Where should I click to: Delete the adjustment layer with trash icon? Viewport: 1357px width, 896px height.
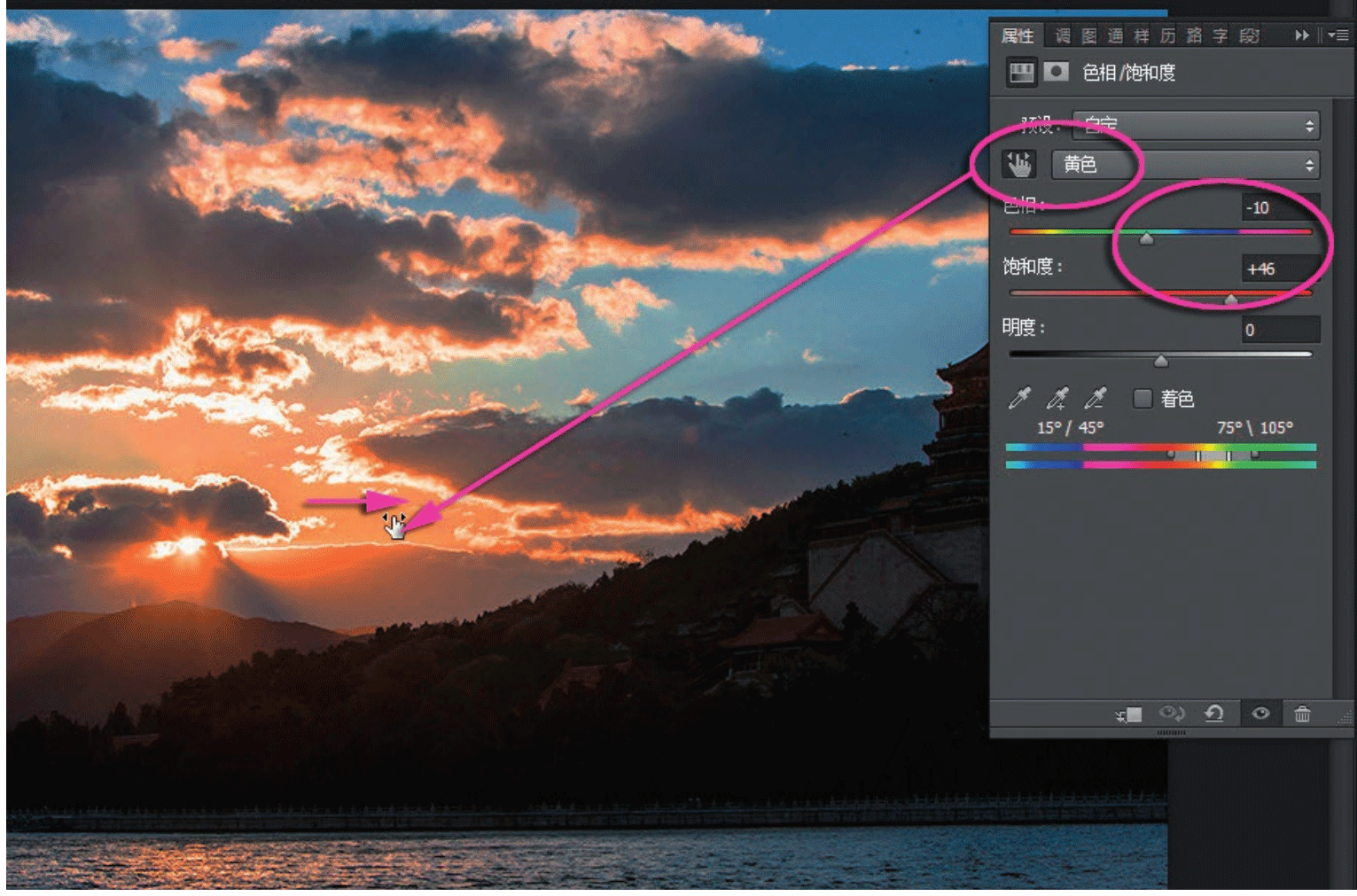[1302, 713]
